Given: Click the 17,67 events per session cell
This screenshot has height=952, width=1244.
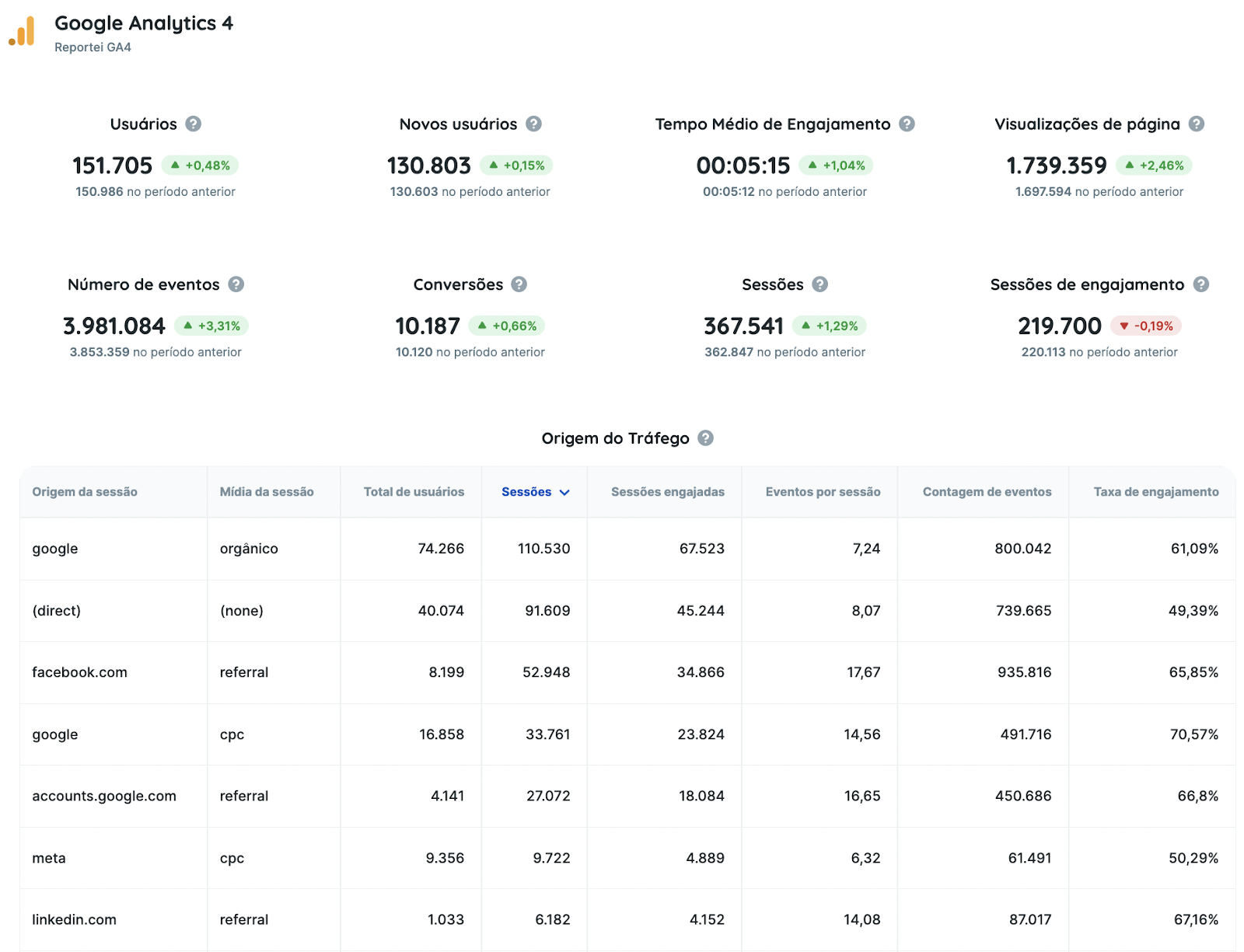Looking at the screenshot, I should coord(864,672).
